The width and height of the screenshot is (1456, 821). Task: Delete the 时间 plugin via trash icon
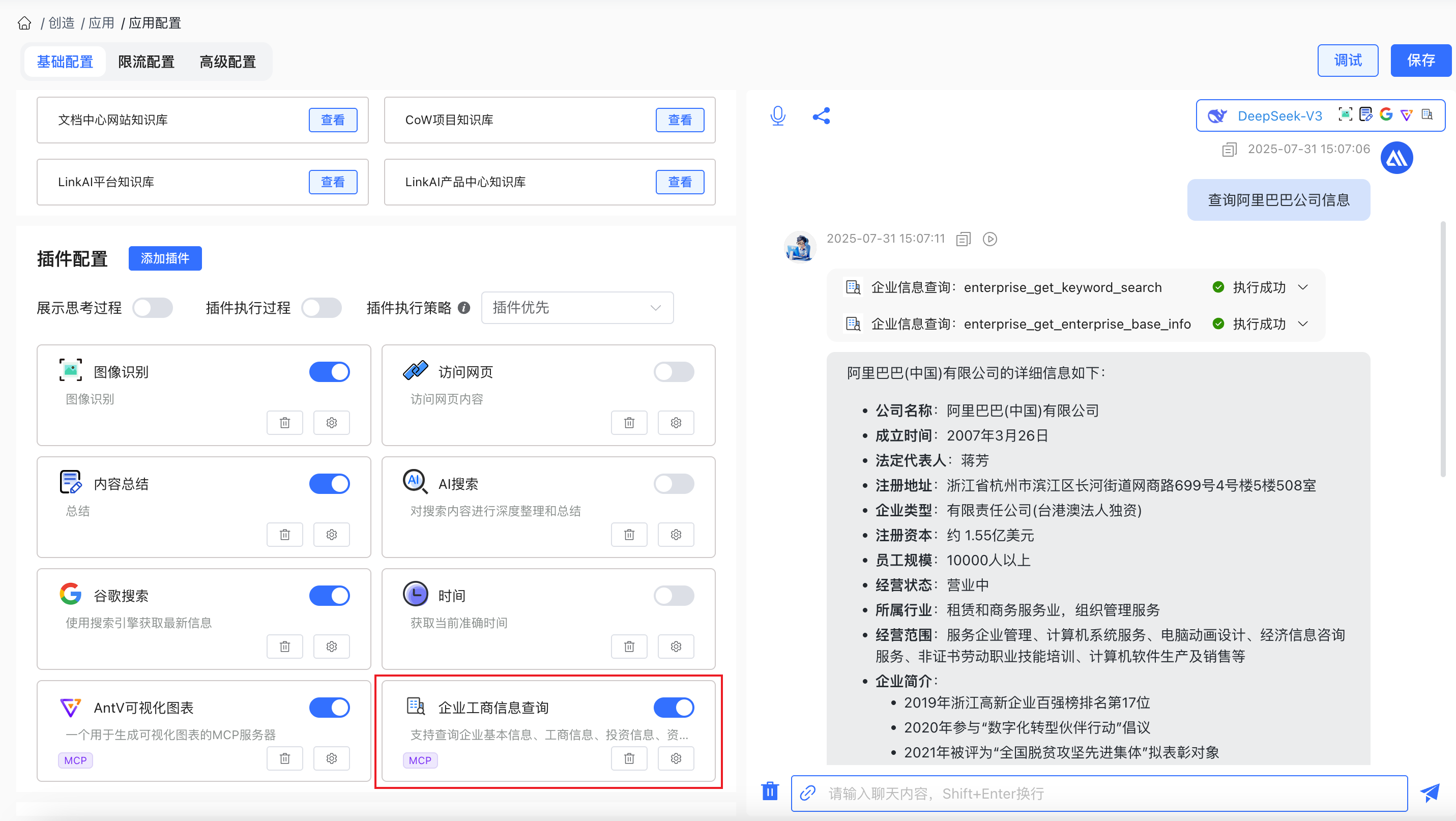tap(629, 647)
